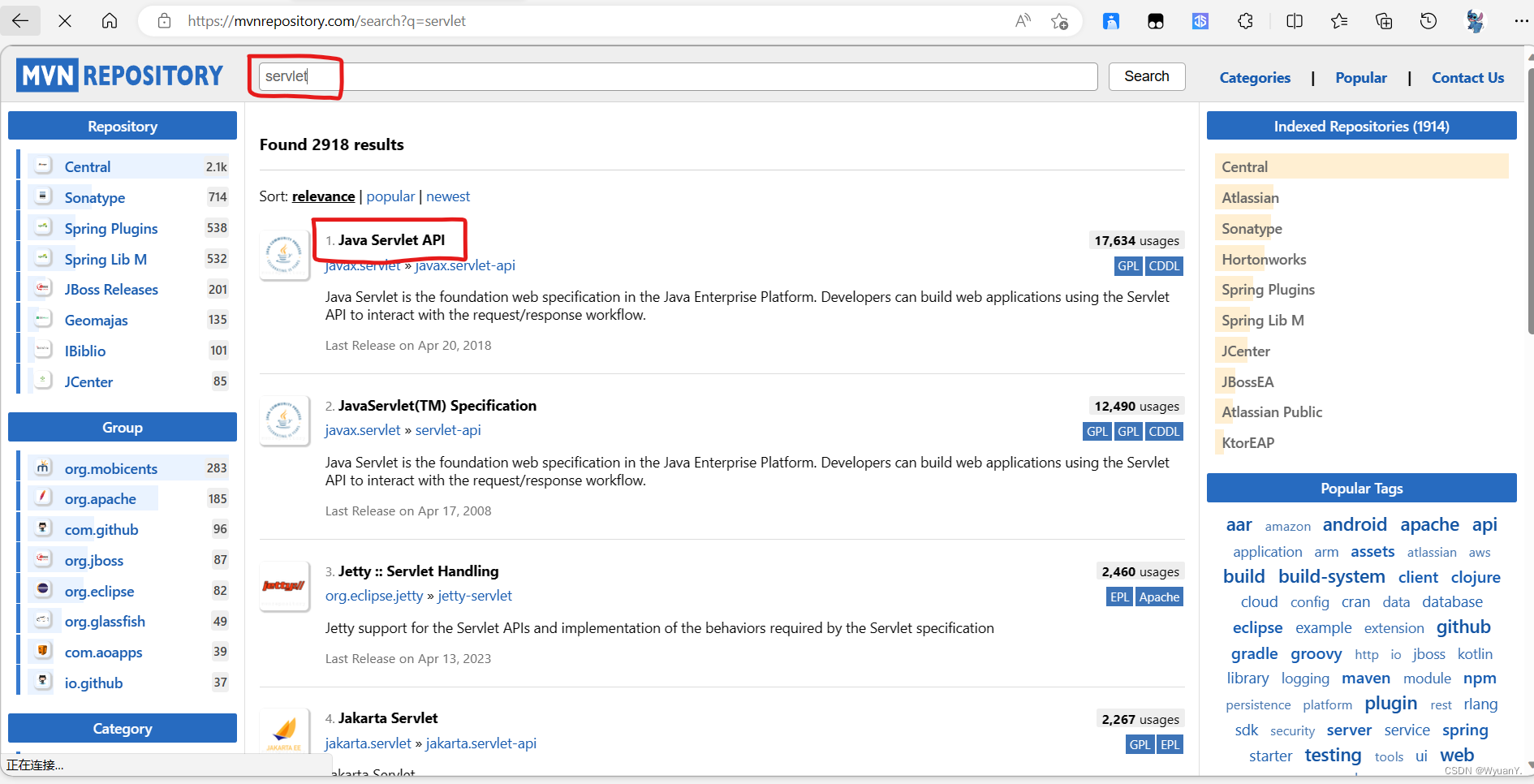View site info via the lock icon
1534x784 pixels.
tap(164, 21)
